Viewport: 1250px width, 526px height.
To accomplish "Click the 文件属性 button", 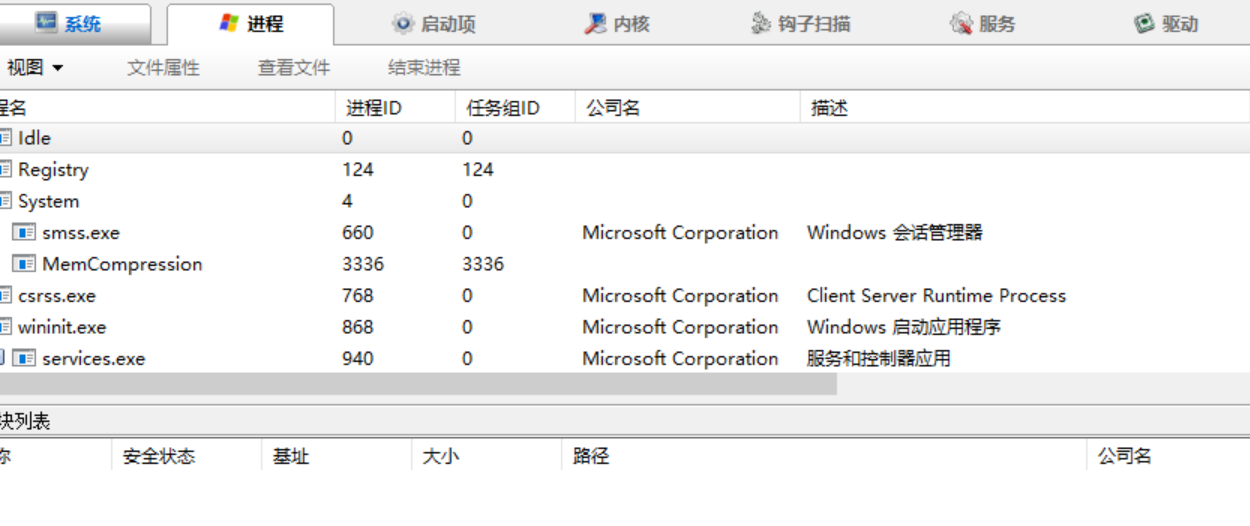I will point(163,68).
